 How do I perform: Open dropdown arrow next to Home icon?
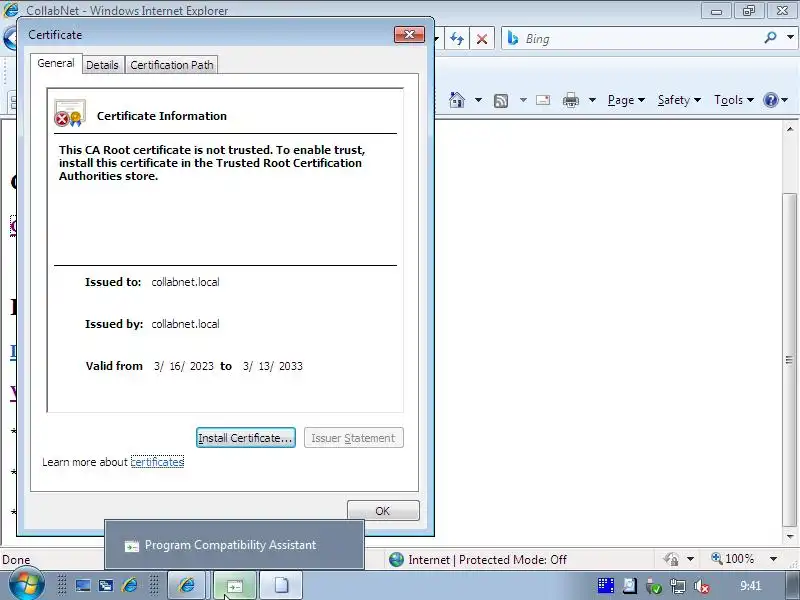478,100
